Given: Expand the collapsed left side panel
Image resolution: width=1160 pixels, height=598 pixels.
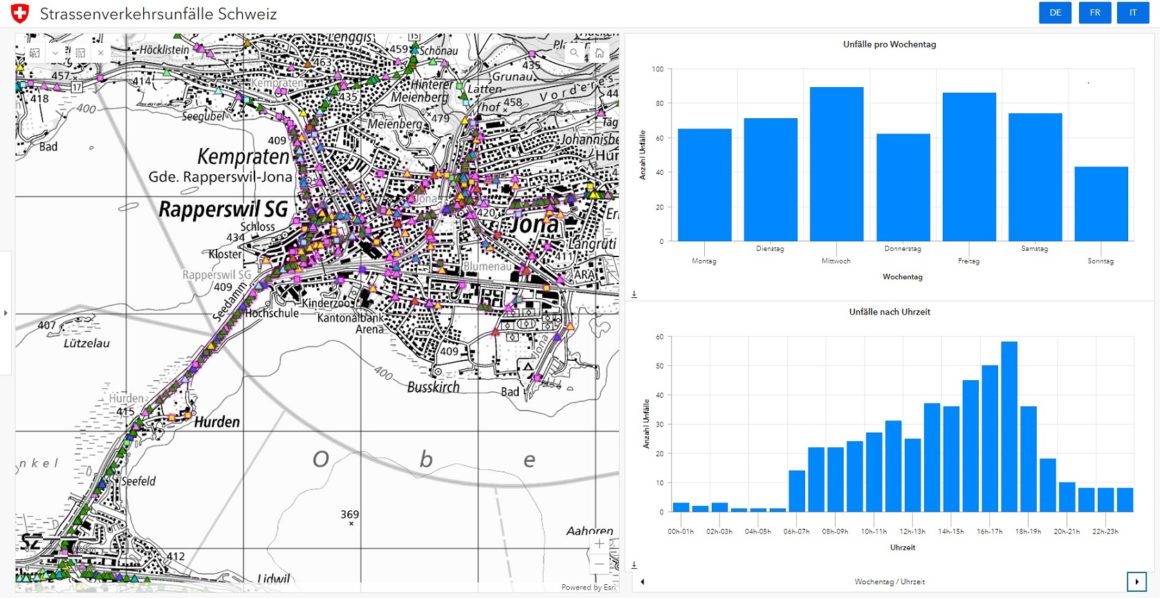Looking at the screenshot, I should 5,313.
